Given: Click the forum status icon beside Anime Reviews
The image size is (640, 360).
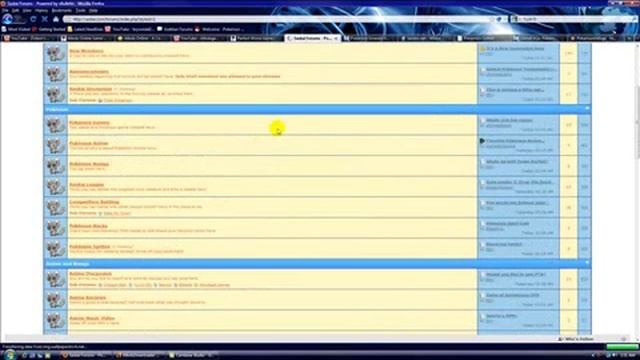Looking at the screenshot, I should [x=56, y=300].
